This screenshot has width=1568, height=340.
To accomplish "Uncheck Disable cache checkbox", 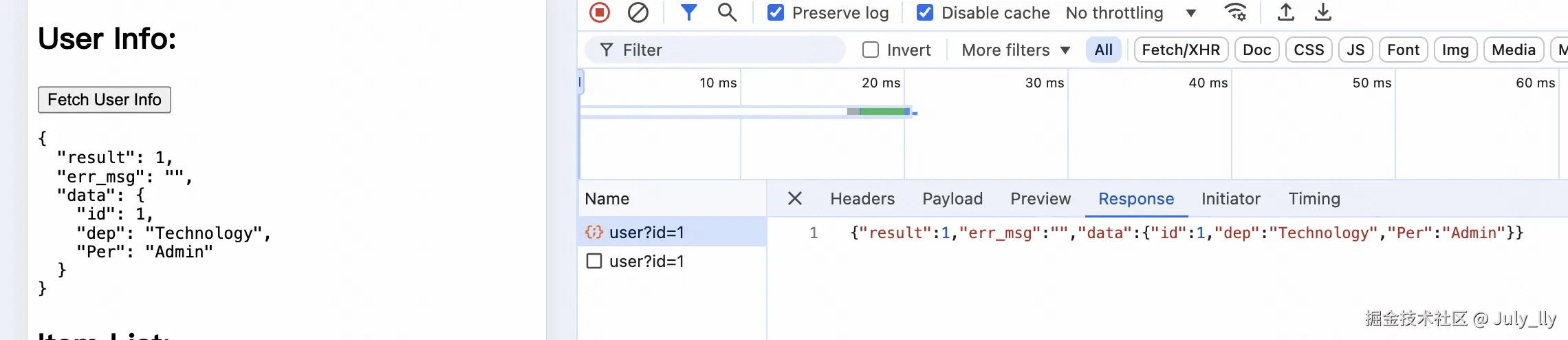I will pos(925,12).
